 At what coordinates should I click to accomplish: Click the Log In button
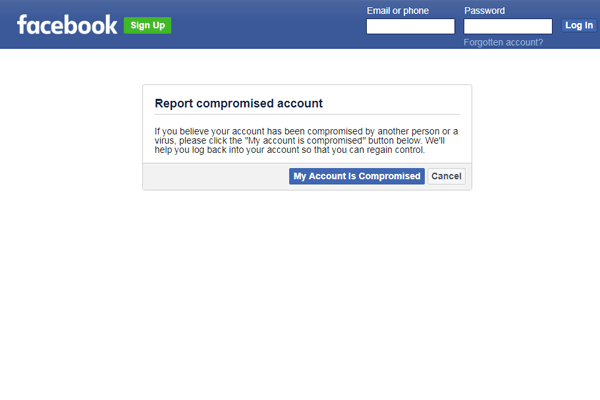578,26
